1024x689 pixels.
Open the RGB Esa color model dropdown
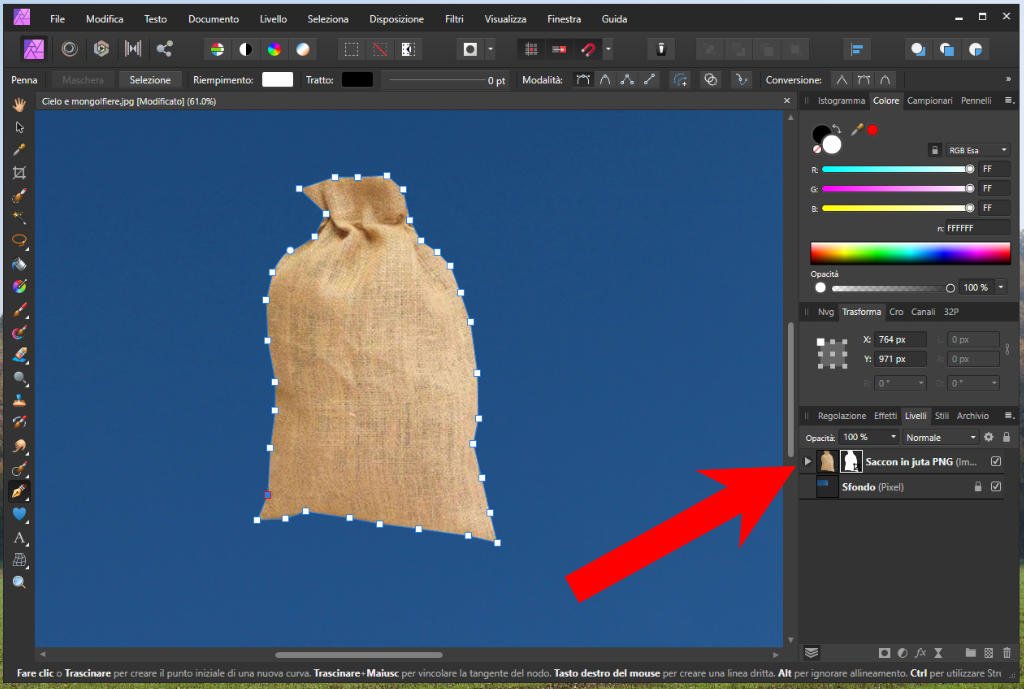click(977, 150)
